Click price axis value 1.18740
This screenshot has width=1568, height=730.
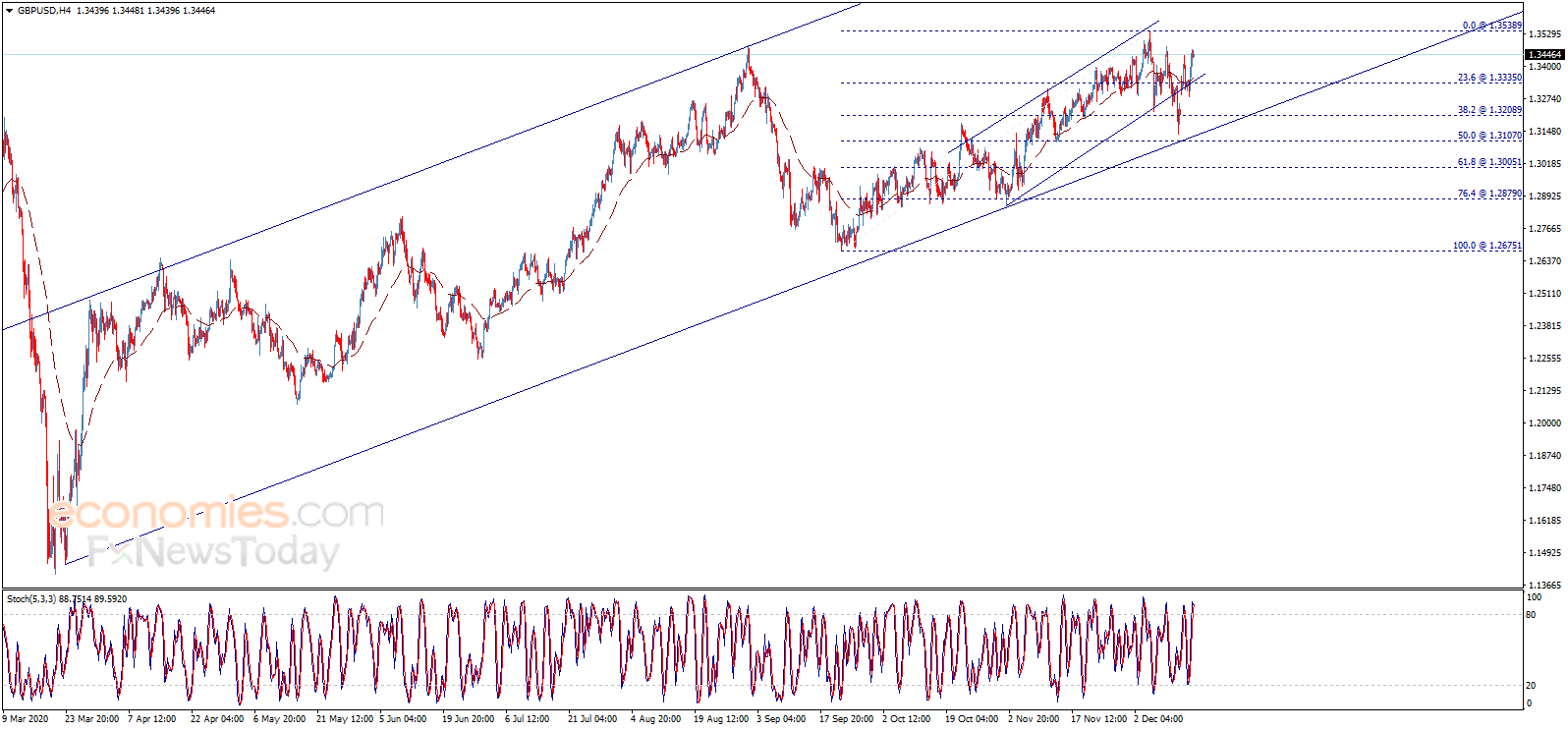point(1543,456)
